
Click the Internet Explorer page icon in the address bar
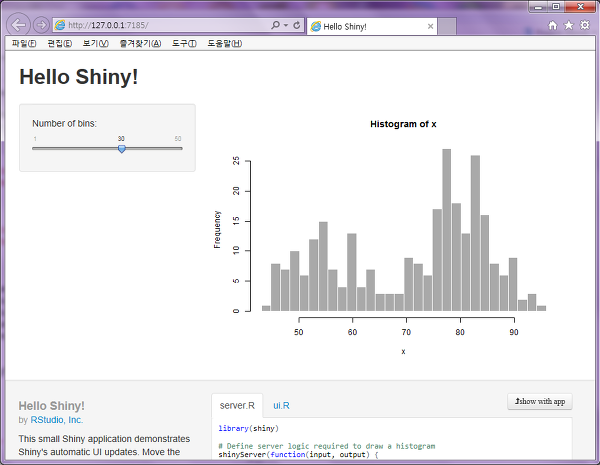(x=60, y=25)
